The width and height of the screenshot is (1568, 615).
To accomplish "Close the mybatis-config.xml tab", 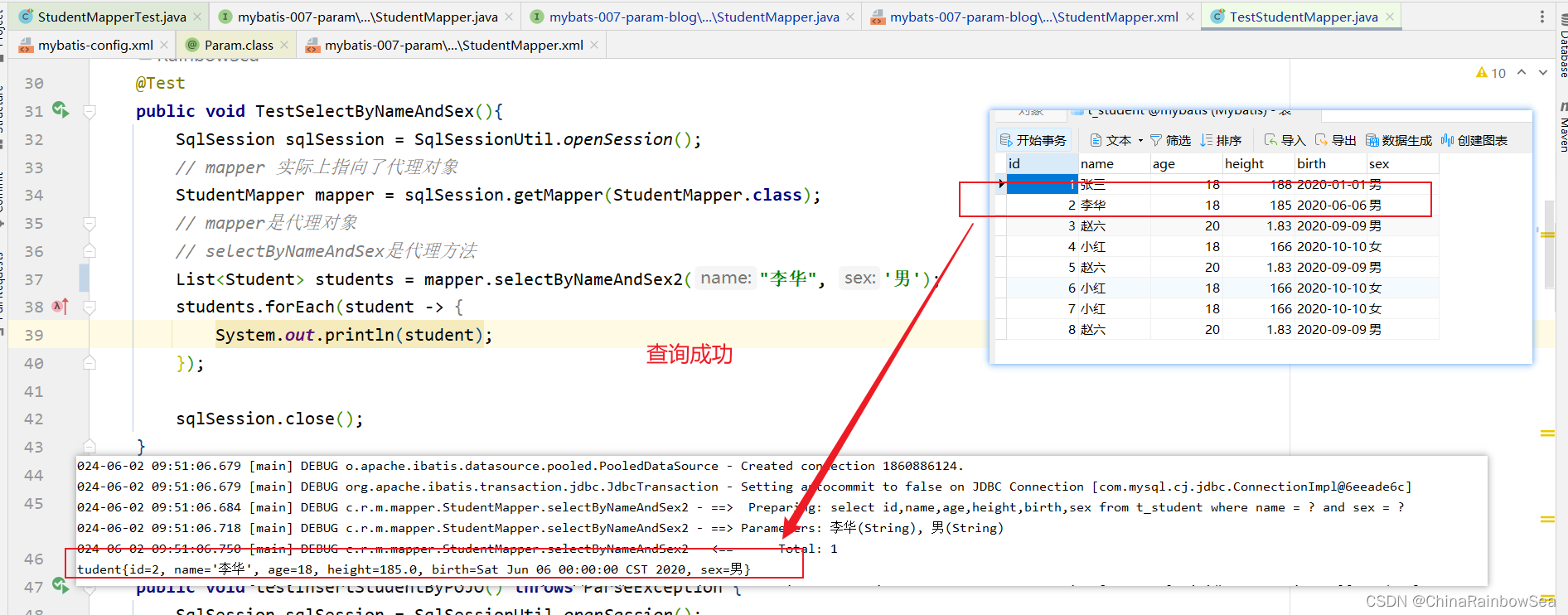I will (x=164, y=45).
